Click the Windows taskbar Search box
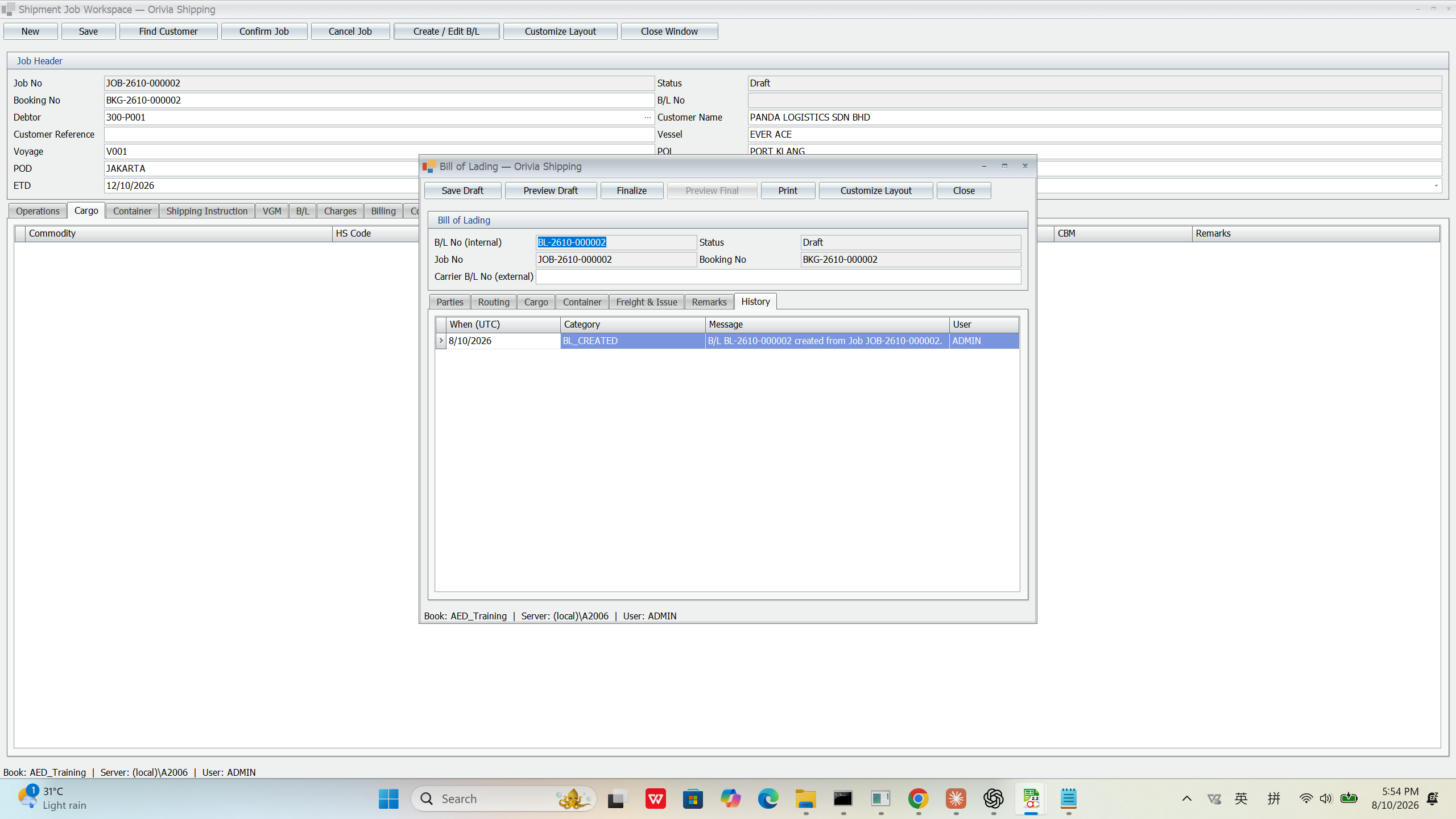 click(504, 798)
